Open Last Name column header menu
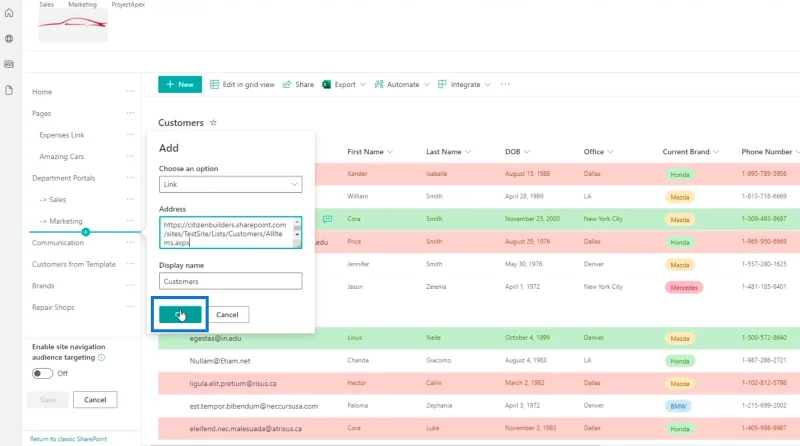 (x=448, y=152)
